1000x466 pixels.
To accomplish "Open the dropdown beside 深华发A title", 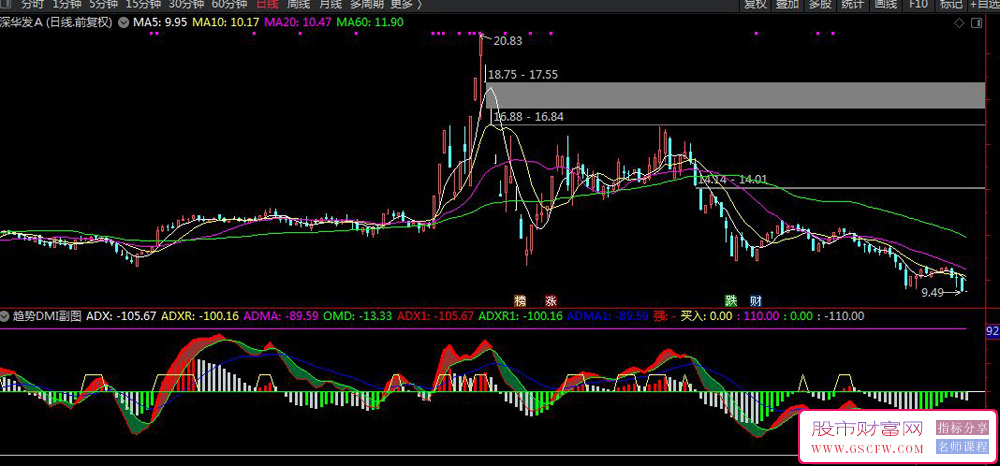I will pyautogui.click(x=122, y=22).
